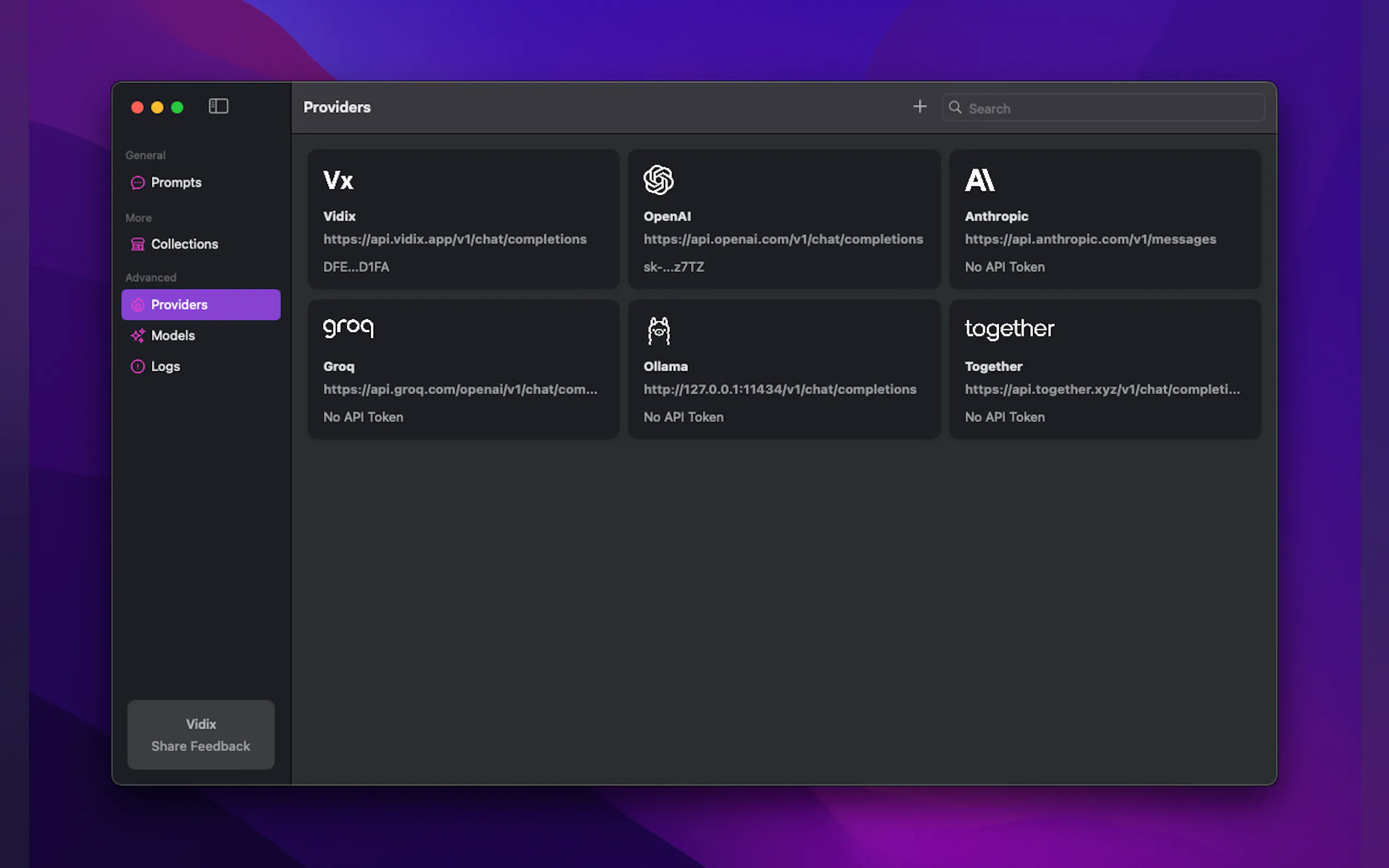Go to Models section

[x=172, y=335]
